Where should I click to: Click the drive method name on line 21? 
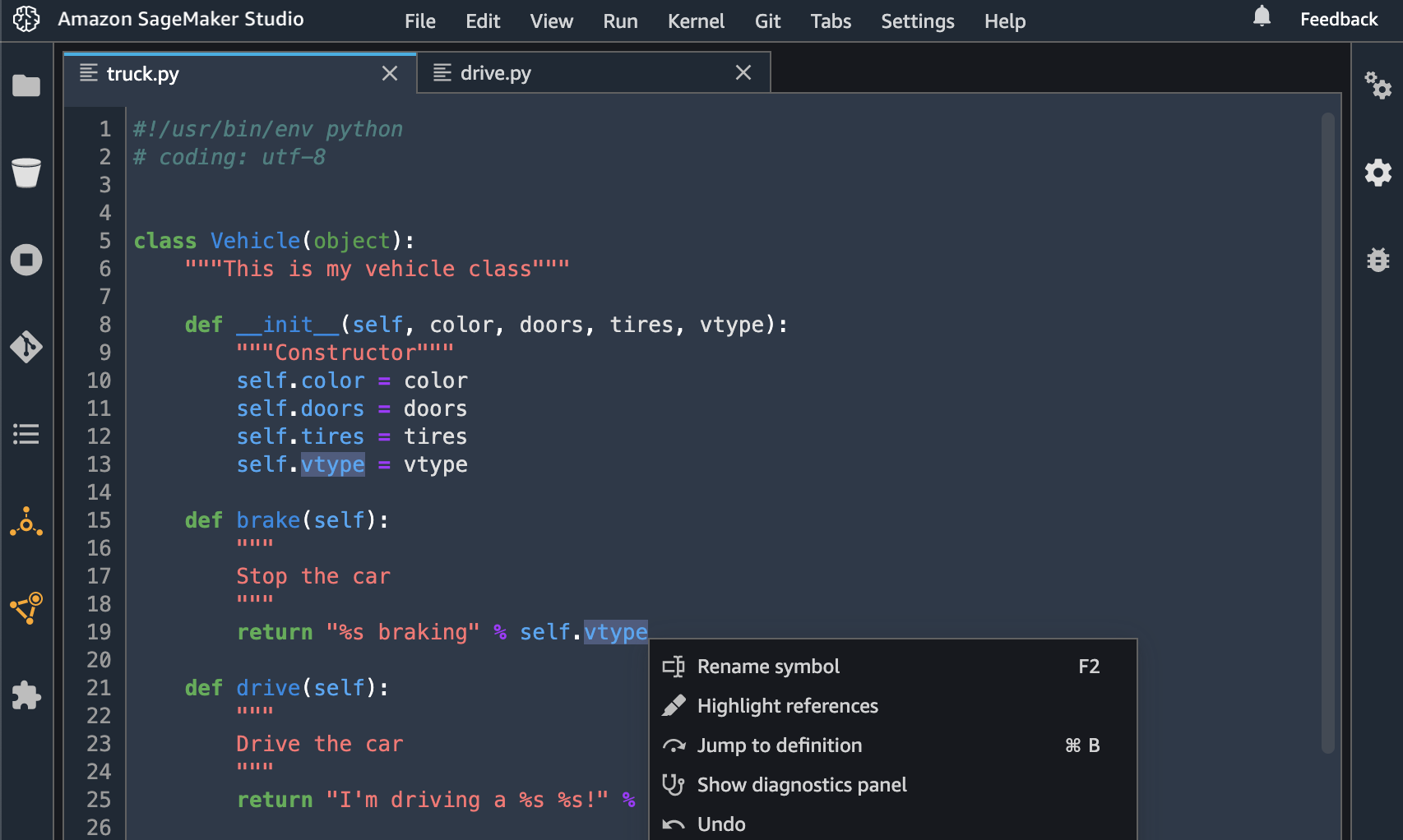[x=268, y=688]
